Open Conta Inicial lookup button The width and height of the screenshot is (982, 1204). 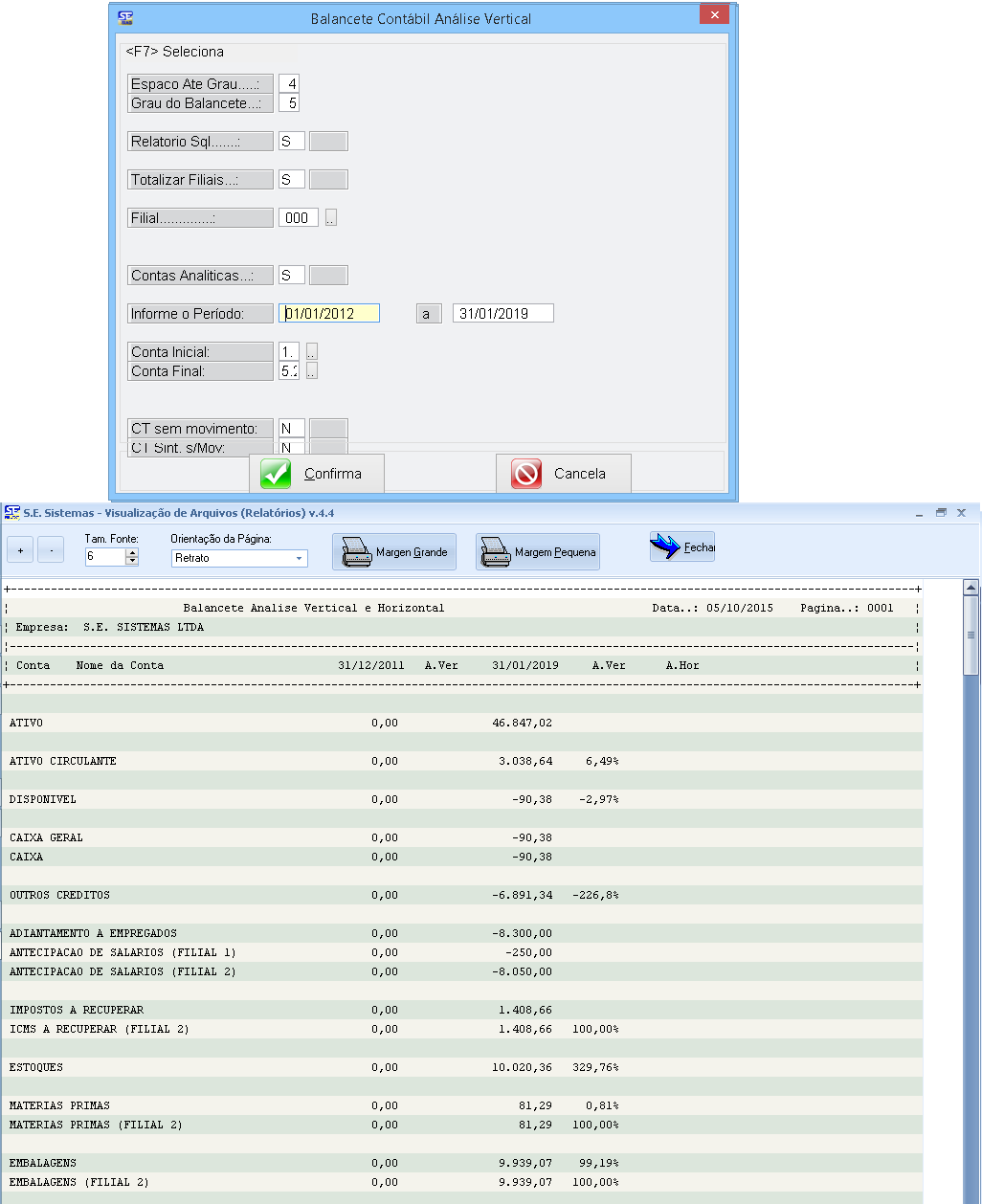tap(311, 352)
